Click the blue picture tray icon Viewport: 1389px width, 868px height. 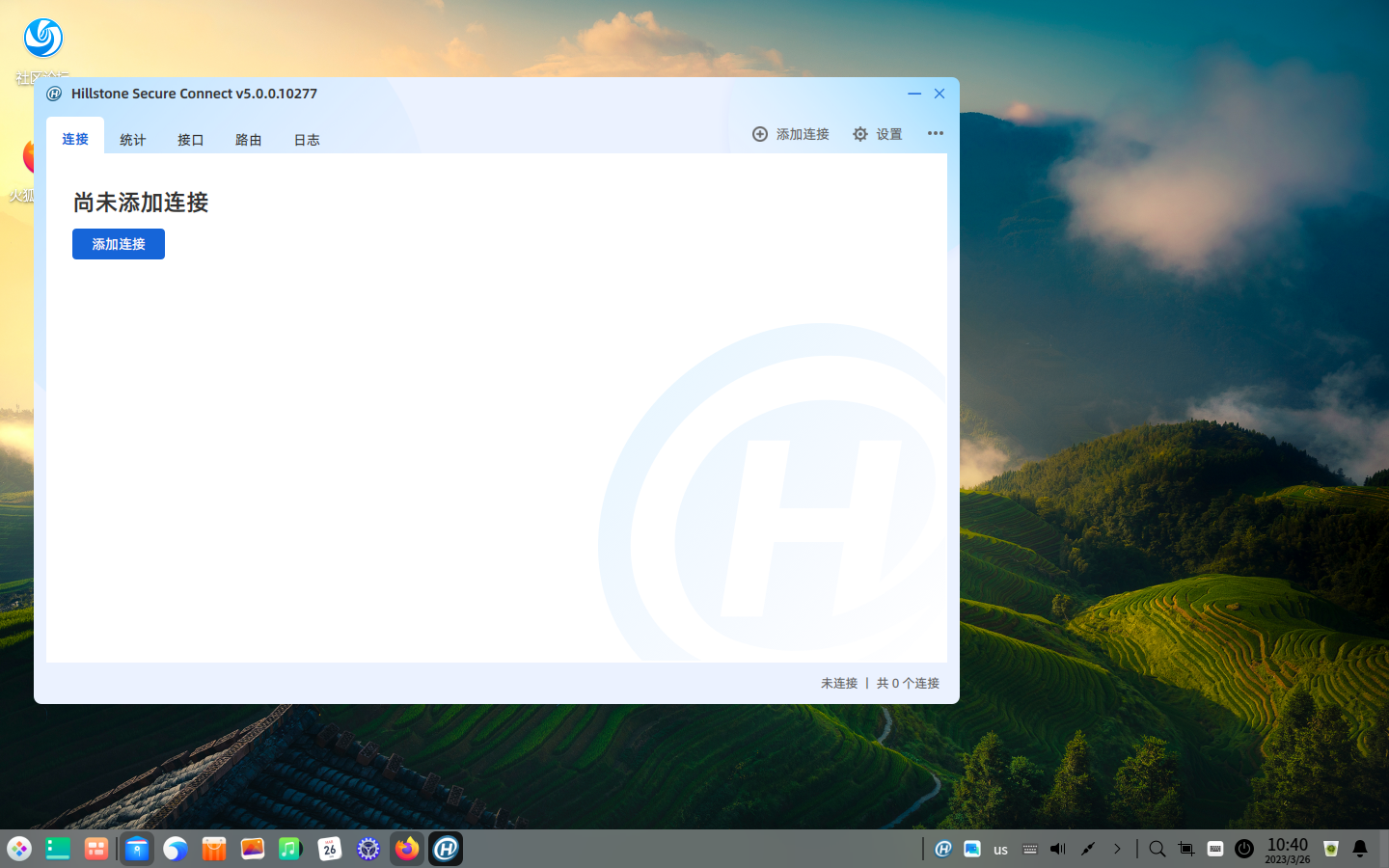[x=972, y=849]
